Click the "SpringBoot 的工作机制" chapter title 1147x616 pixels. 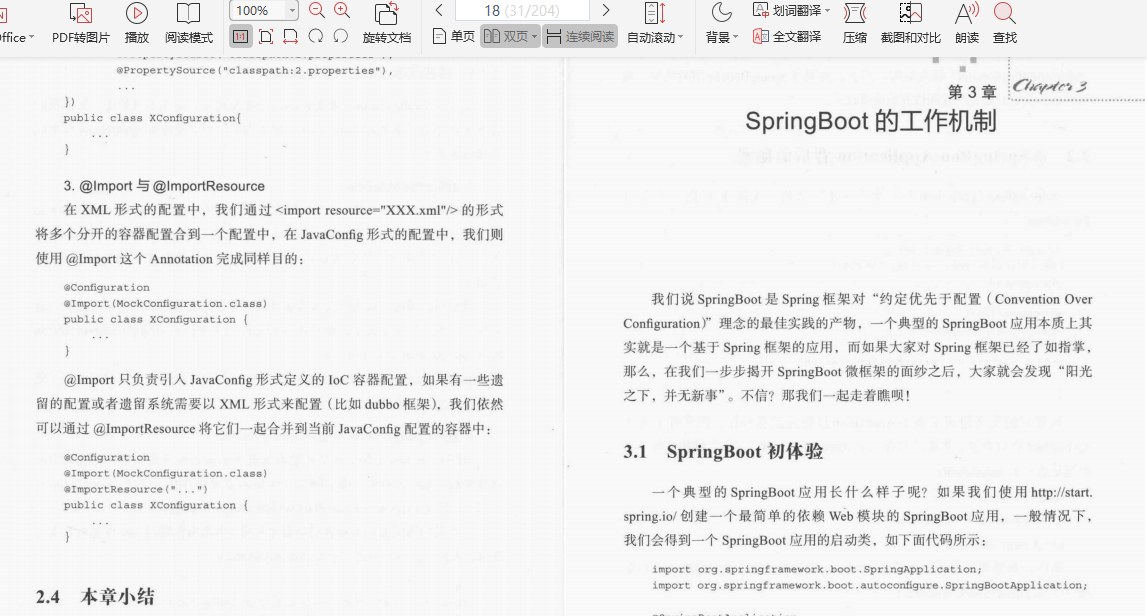pyautogui.click(x=870, y=121)
